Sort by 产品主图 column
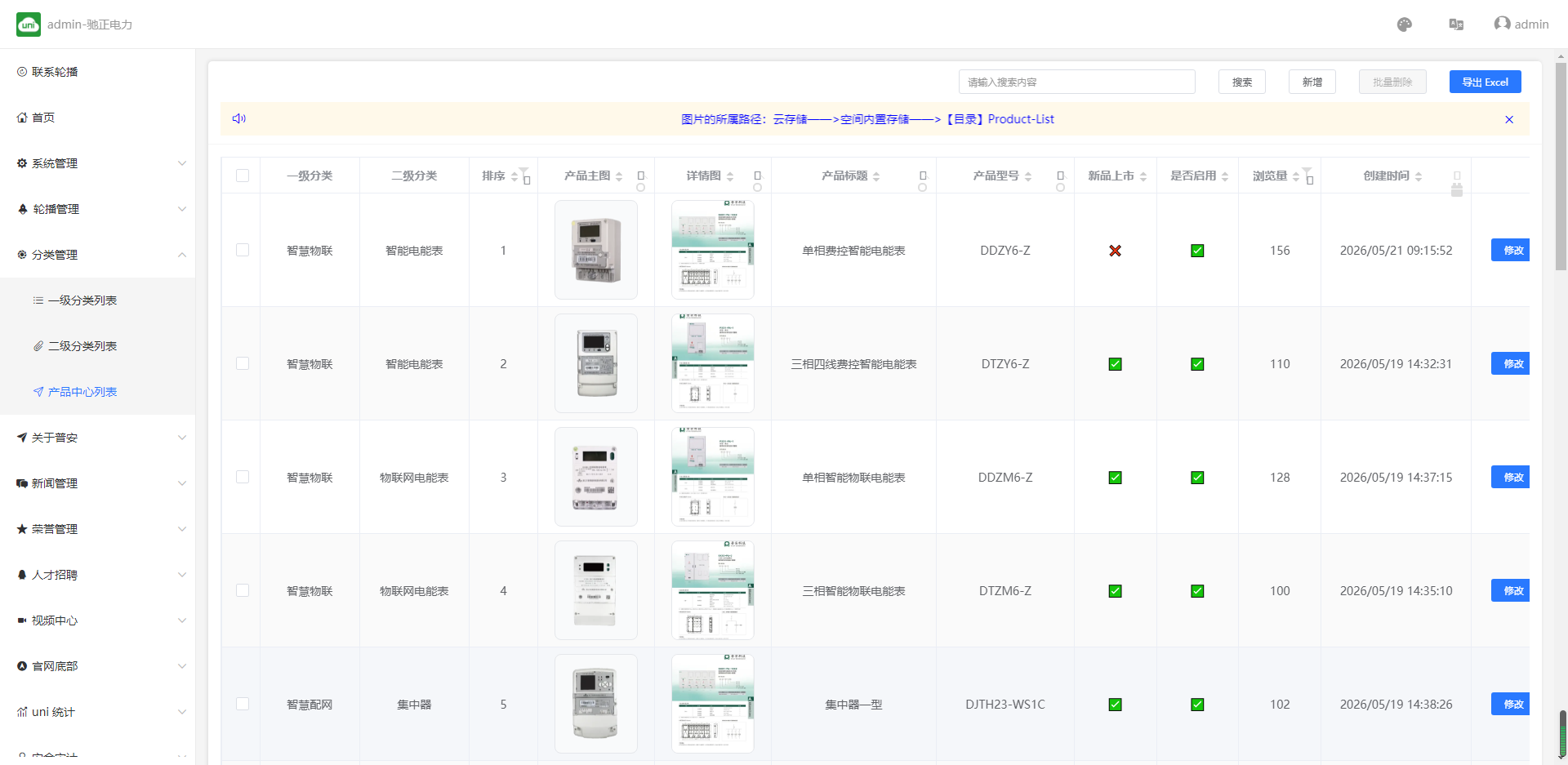The image size is (1568, 765). 619,176
